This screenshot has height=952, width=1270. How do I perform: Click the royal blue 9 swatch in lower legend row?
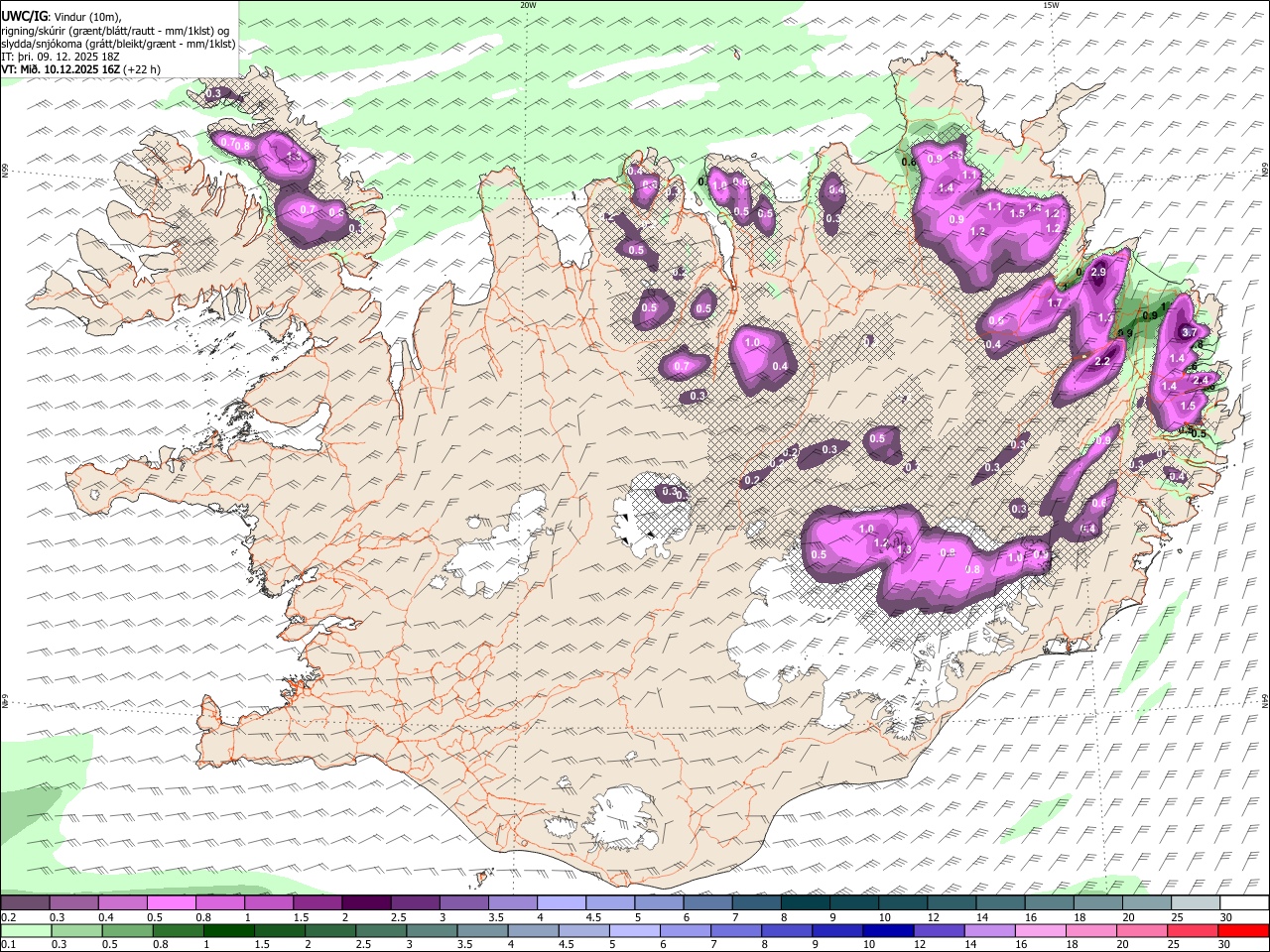tap(837, 930)
